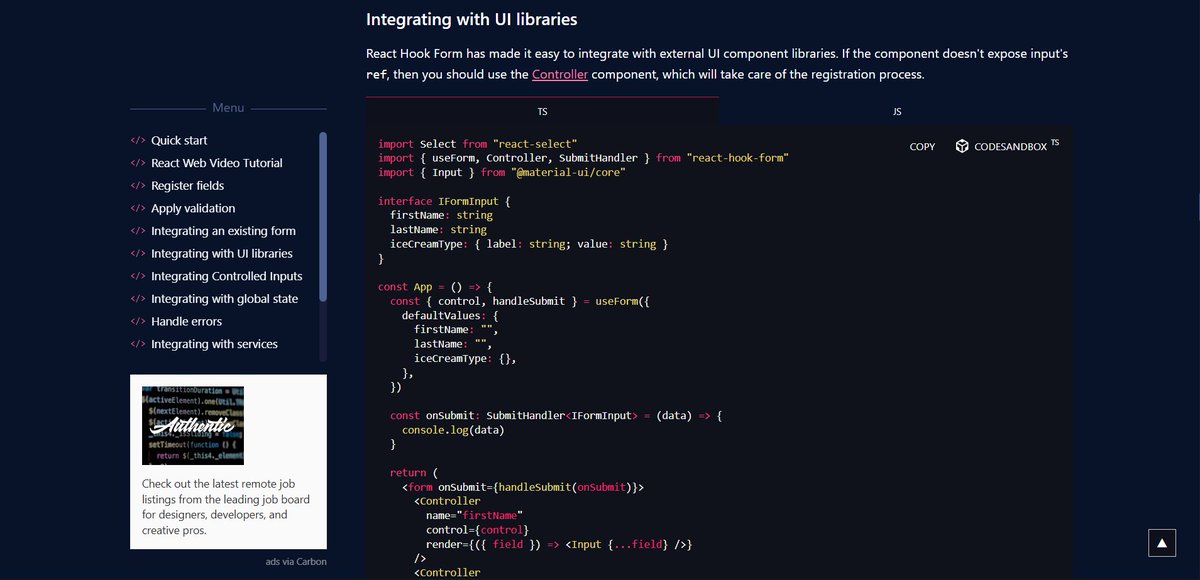Click the Menu label in the sidebar
This screenshot has width=1200, height=580.
(228, 108)
